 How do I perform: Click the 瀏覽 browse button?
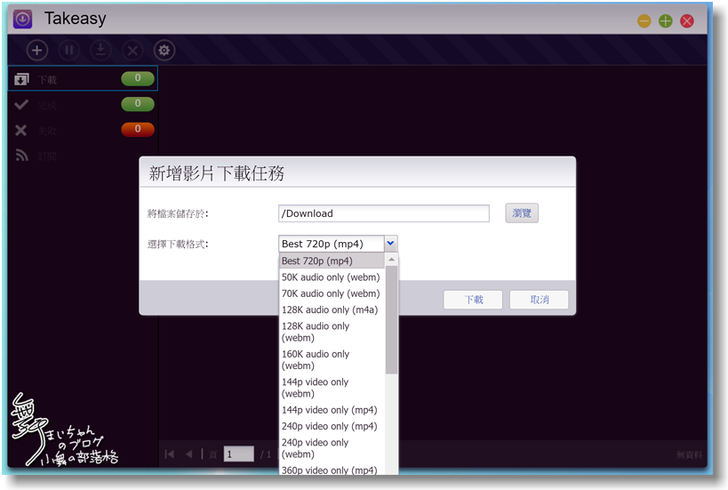point(522,213)
